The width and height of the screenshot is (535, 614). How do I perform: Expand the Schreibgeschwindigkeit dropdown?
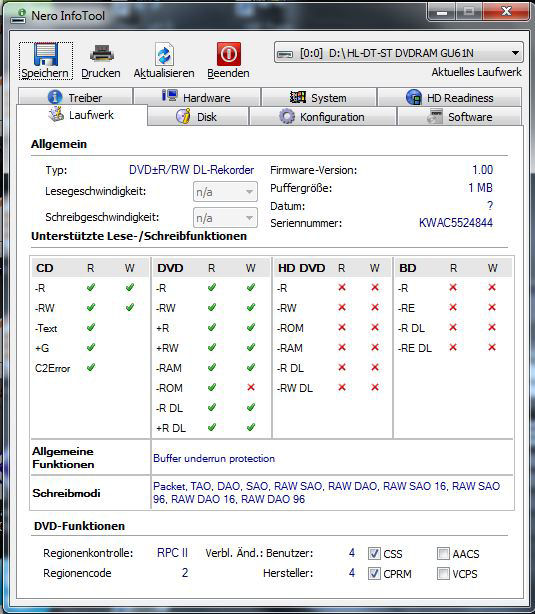click(225, 218)
